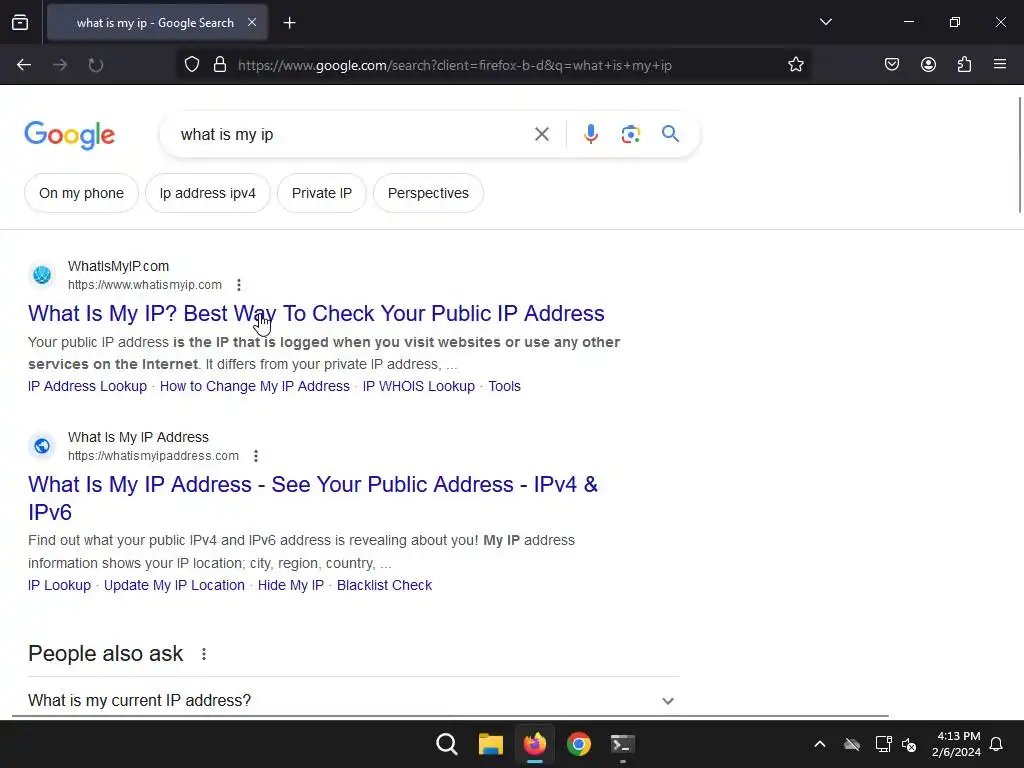
Task: Click the padlock site security icon
Action: (220, 65)
